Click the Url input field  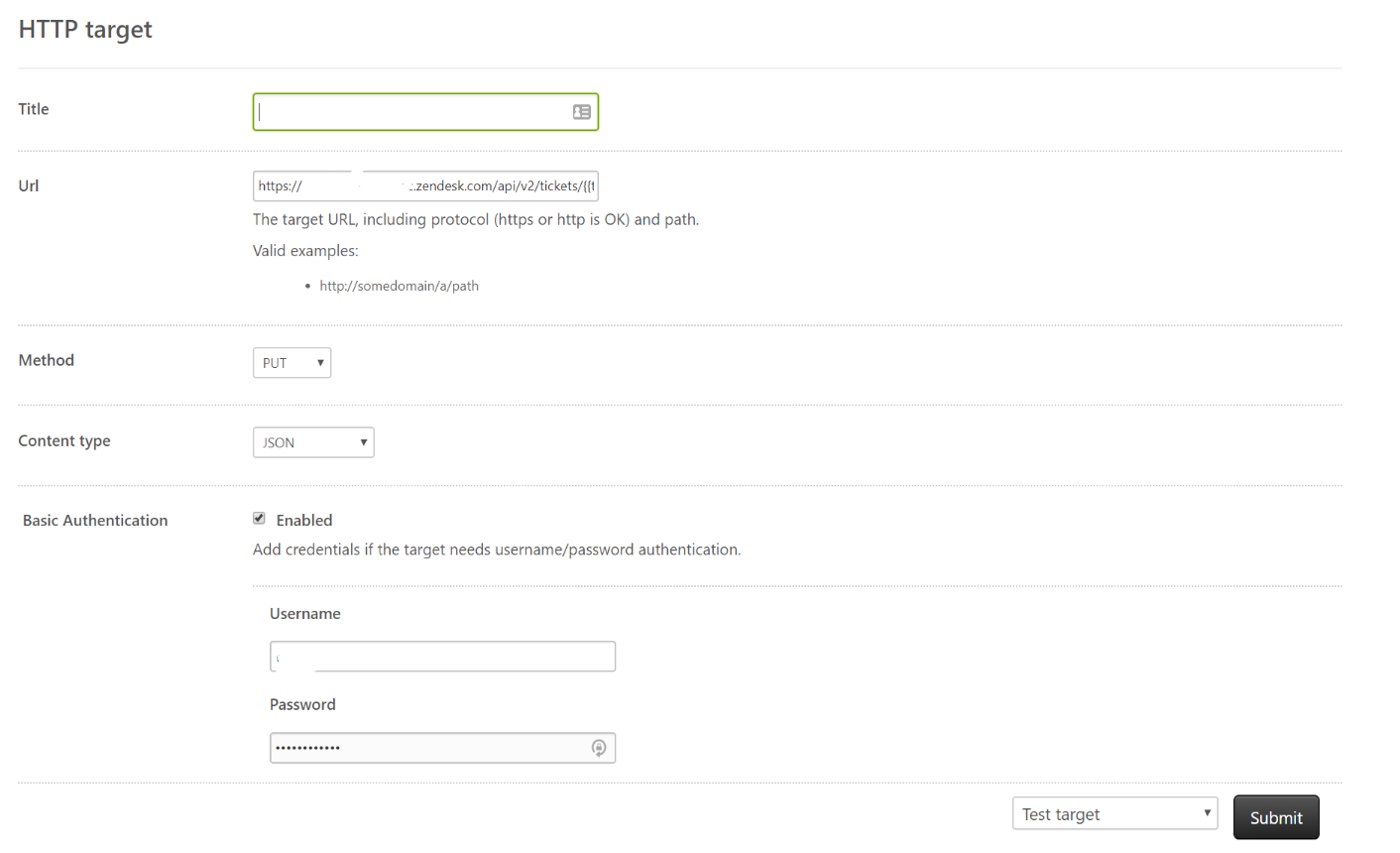(x=424, y=185)
